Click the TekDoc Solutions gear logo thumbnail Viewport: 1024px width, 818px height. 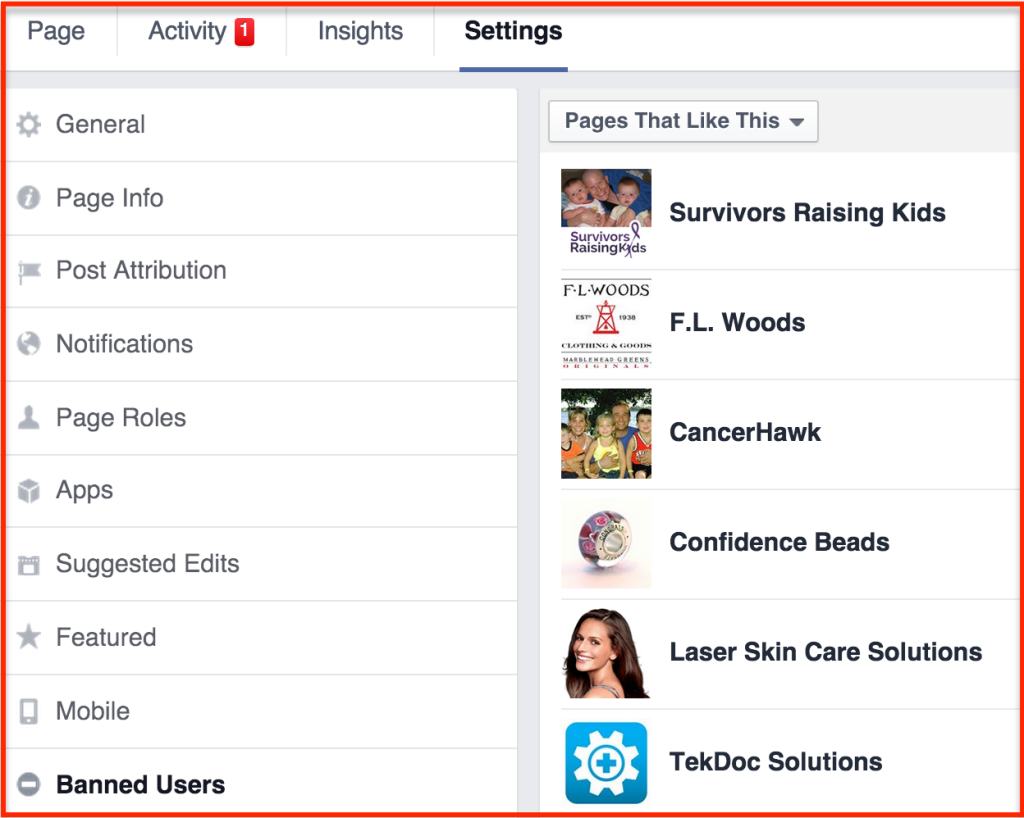tap(606, 763)
